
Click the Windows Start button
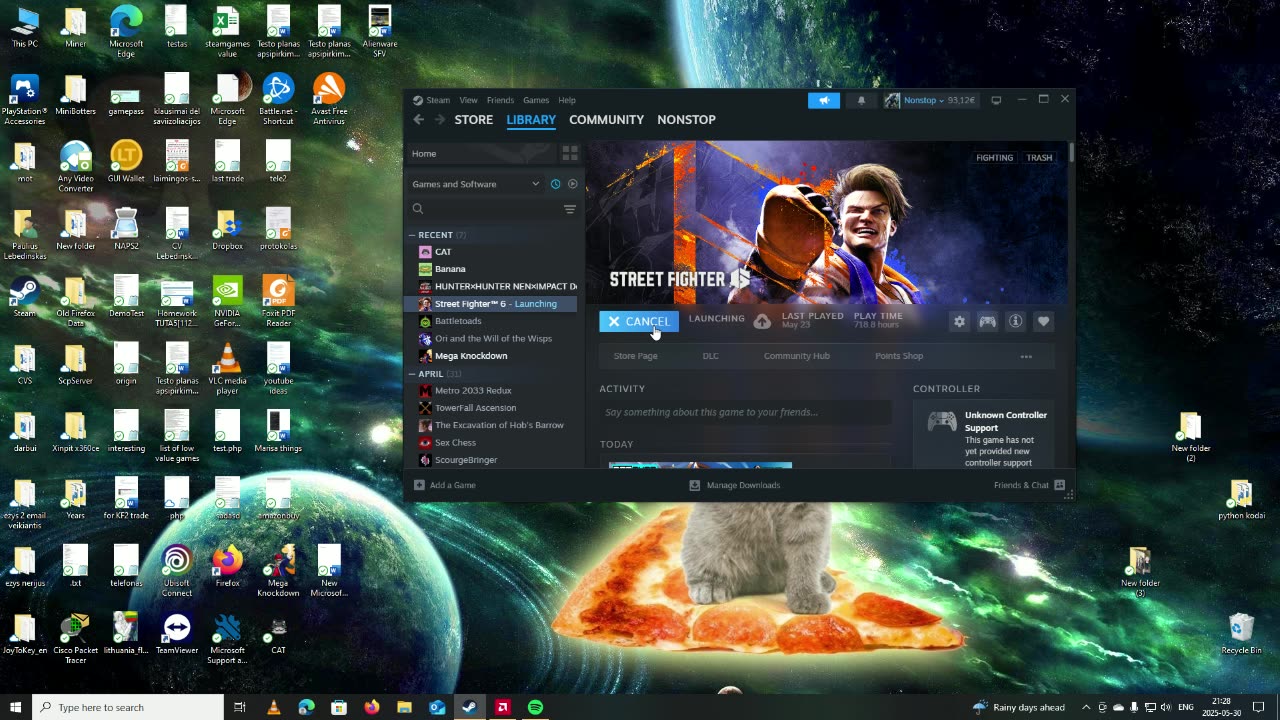16,707
